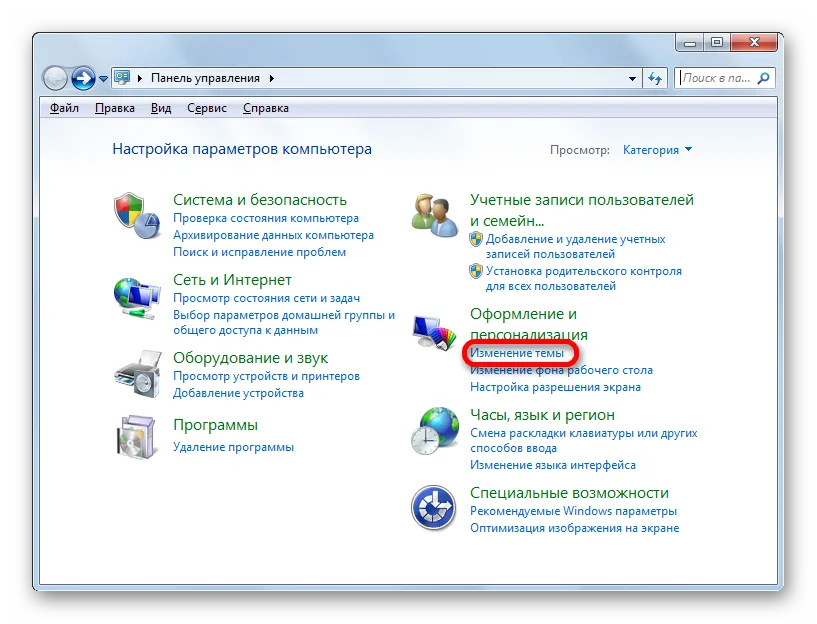Open the Programs disc box icon
Screen dimensions: 817x624
pos(136,437)
